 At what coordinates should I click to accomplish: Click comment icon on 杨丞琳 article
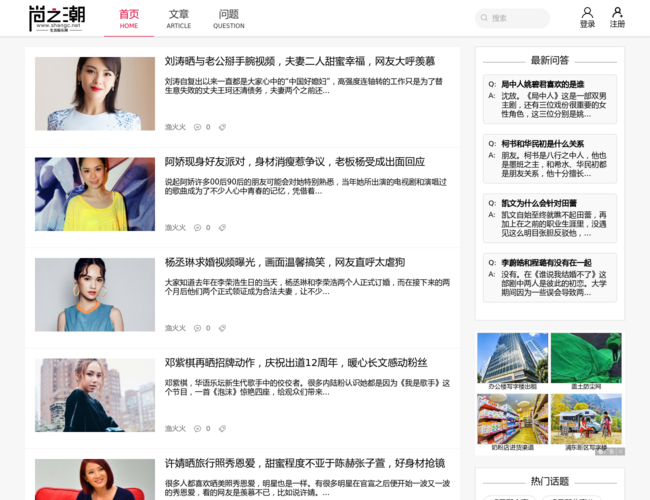pos(197,328)
